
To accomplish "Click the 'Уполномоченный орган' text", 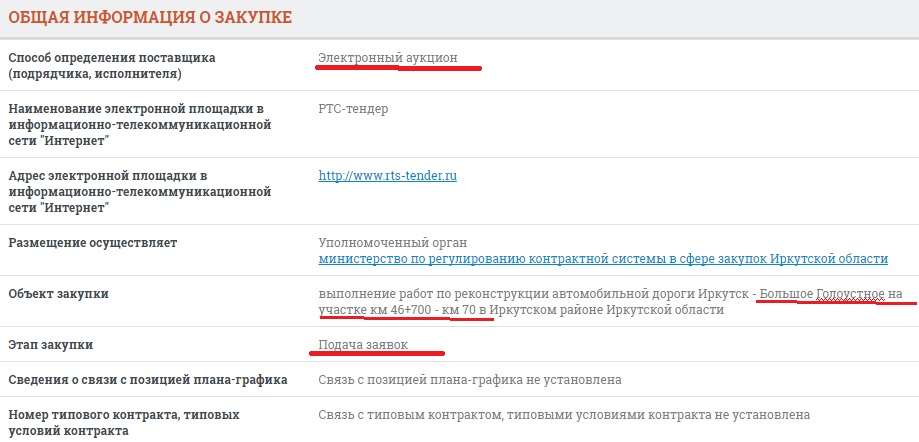I will [x=392, y=243].
